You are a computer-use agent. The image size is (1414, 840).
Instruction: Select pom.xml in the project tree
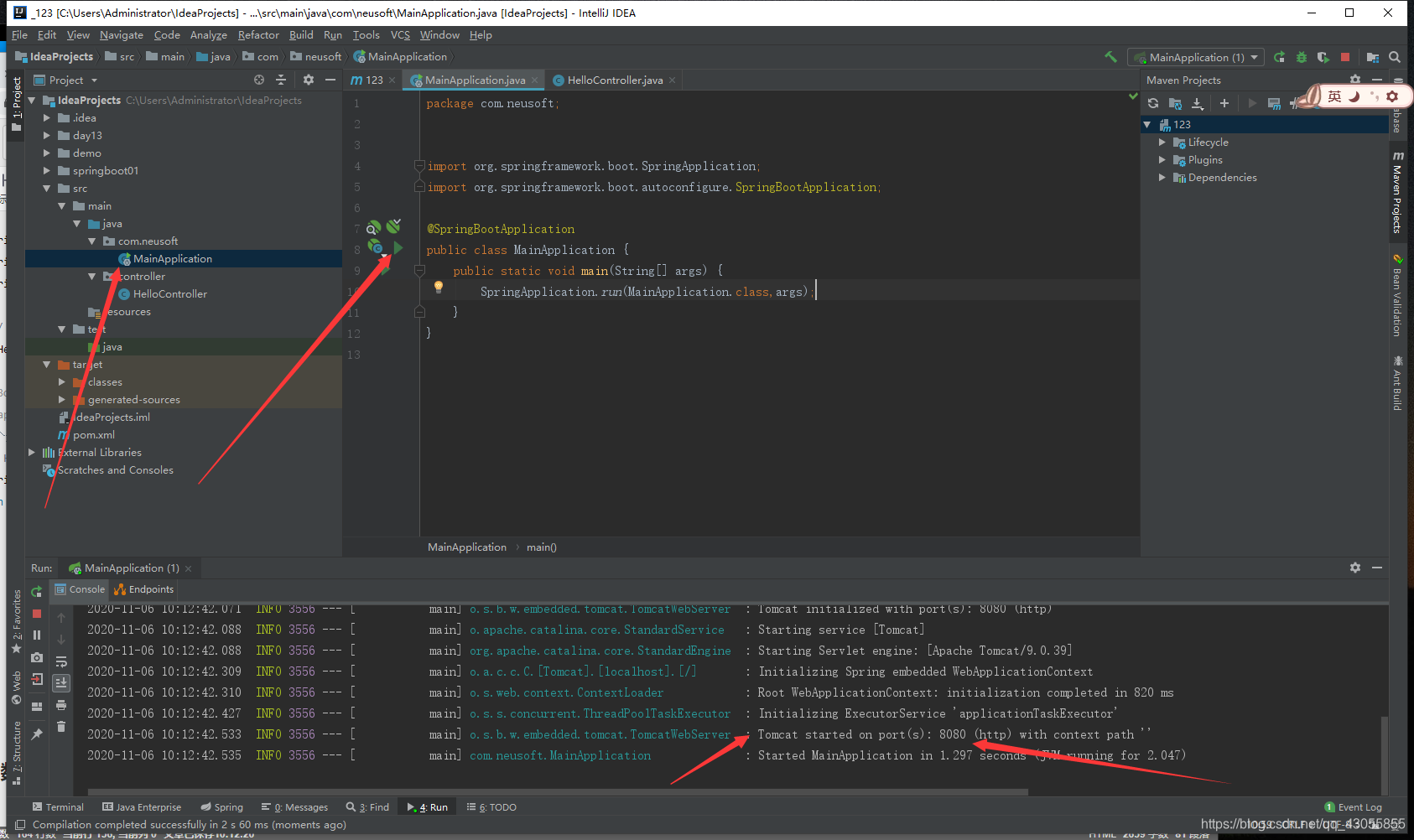pyautogui.click(x=94, y=434)
